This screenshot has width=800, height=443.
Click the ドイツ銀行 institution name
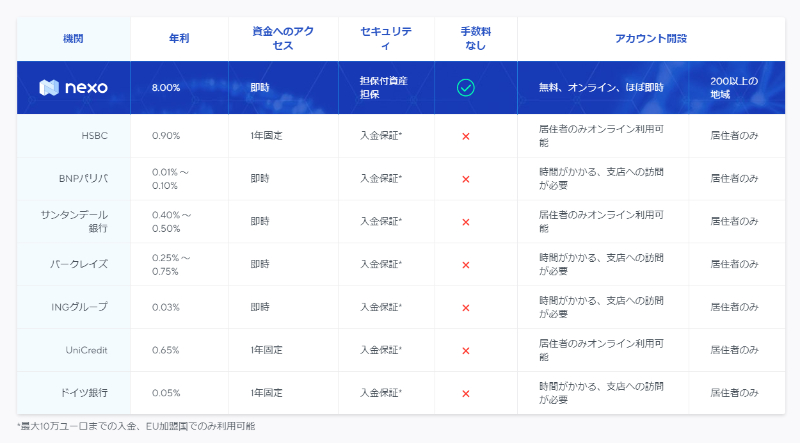pos(84,393)
